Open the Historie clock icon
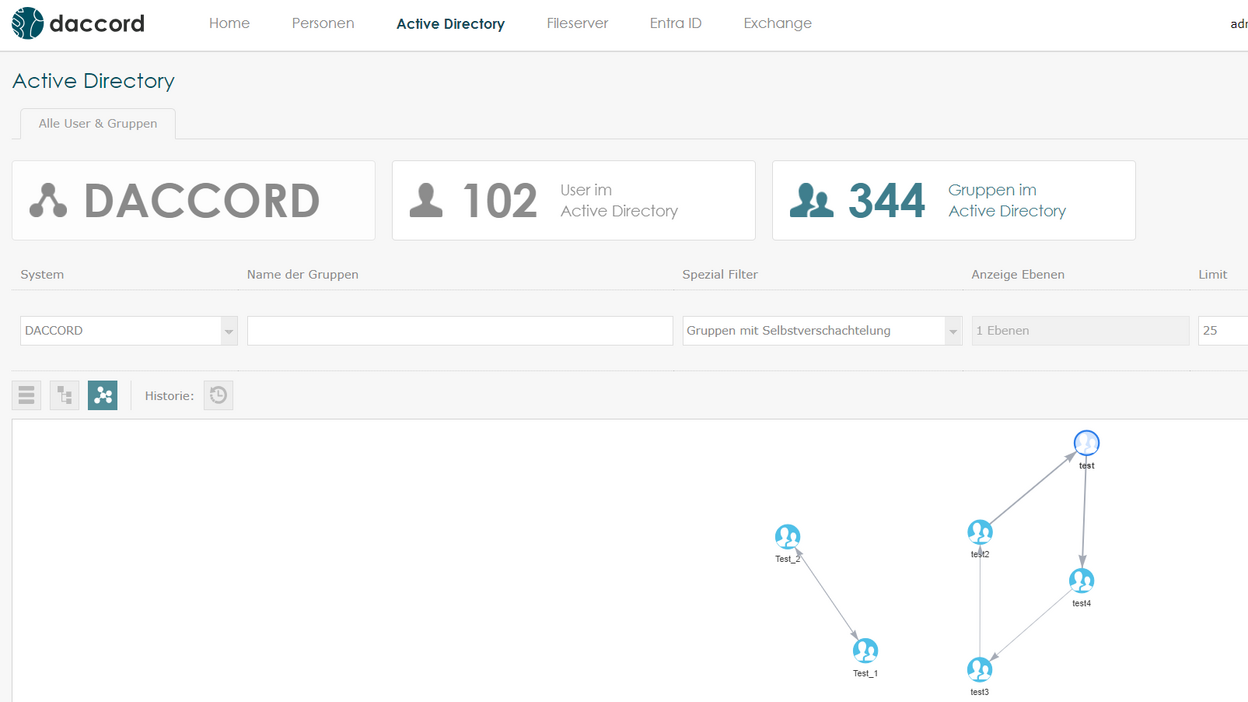 (x=218, y=395)
